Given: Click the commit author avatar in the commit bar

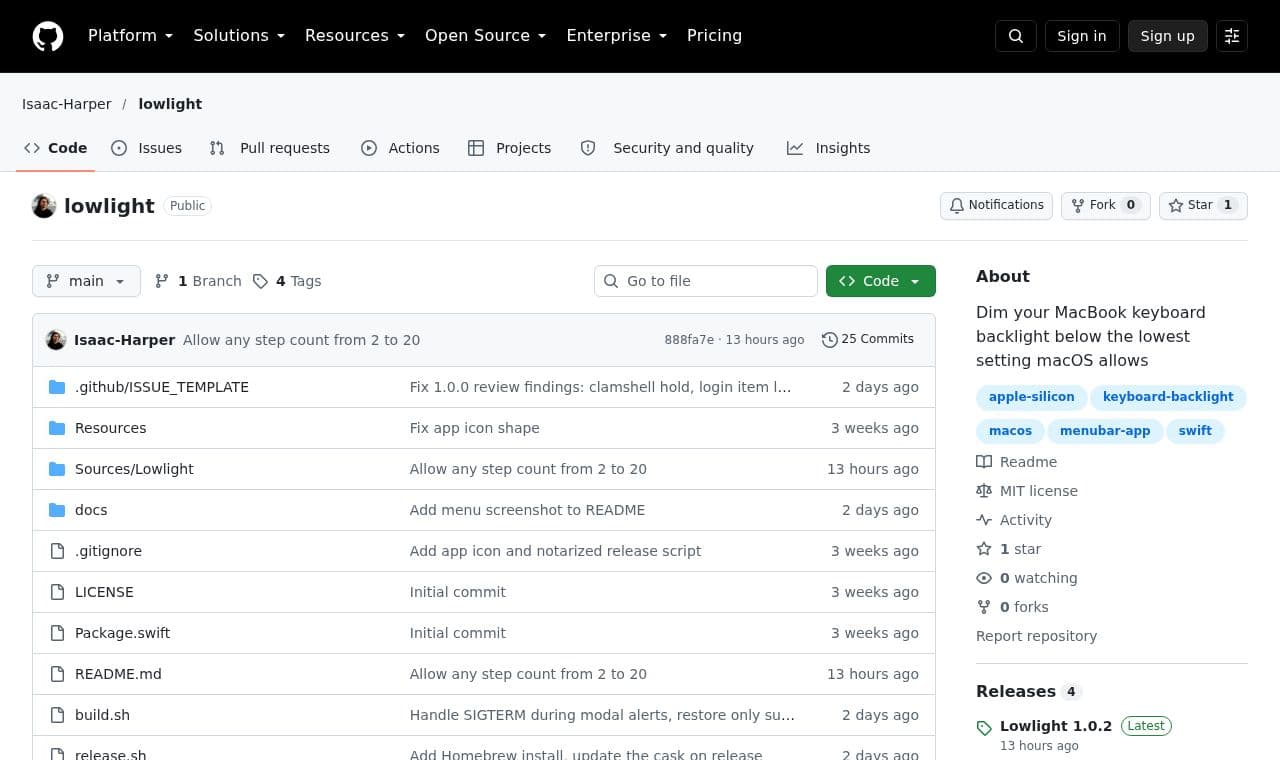Looking at the screenshot, I should coord(56,340).
